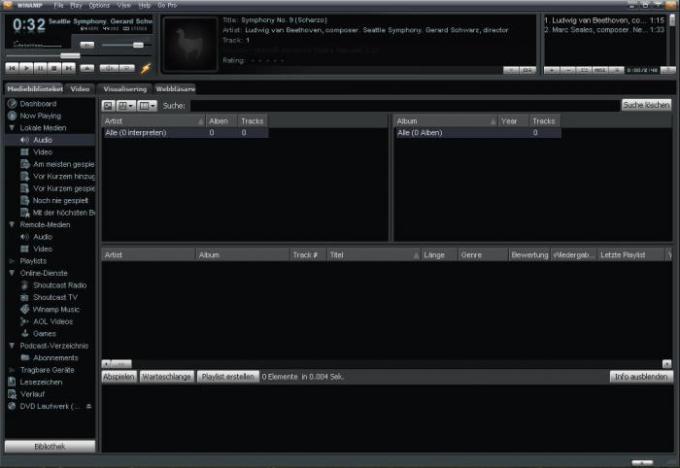Collapse the Lokale Medien tree node
The height and width of the screenshot is (468, 680).
[x=12, y=128]
